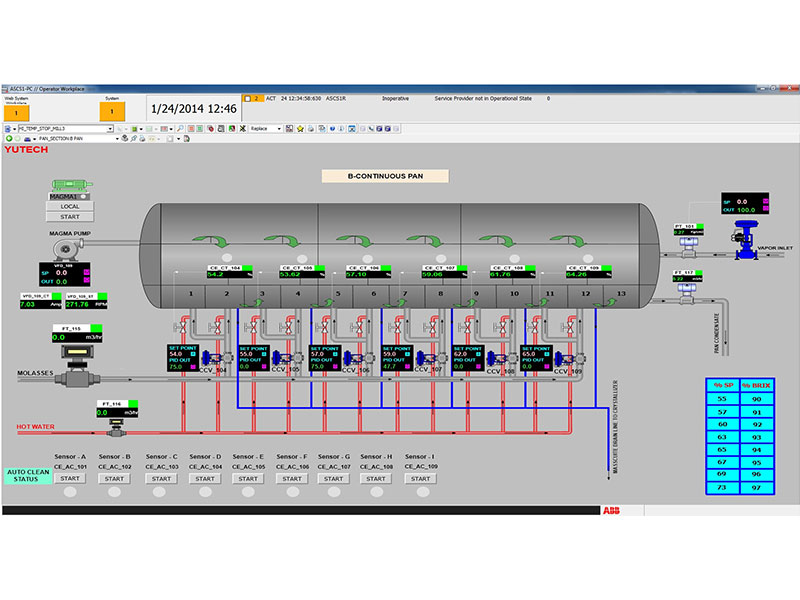Toggle Sensor - C auto clean status lamp
Image resolution: width=800 pixels, height=600 pixels.
(x=160, y=492)
